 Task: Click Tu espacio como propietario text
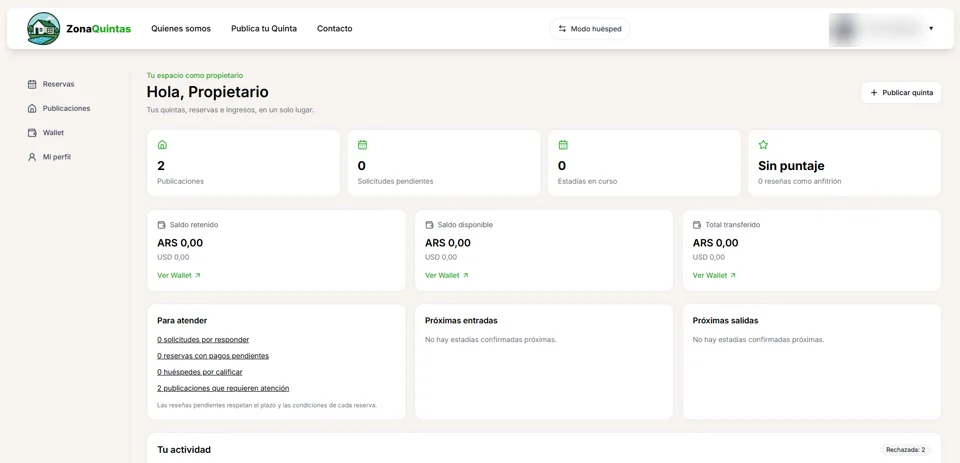coord(195,75)
